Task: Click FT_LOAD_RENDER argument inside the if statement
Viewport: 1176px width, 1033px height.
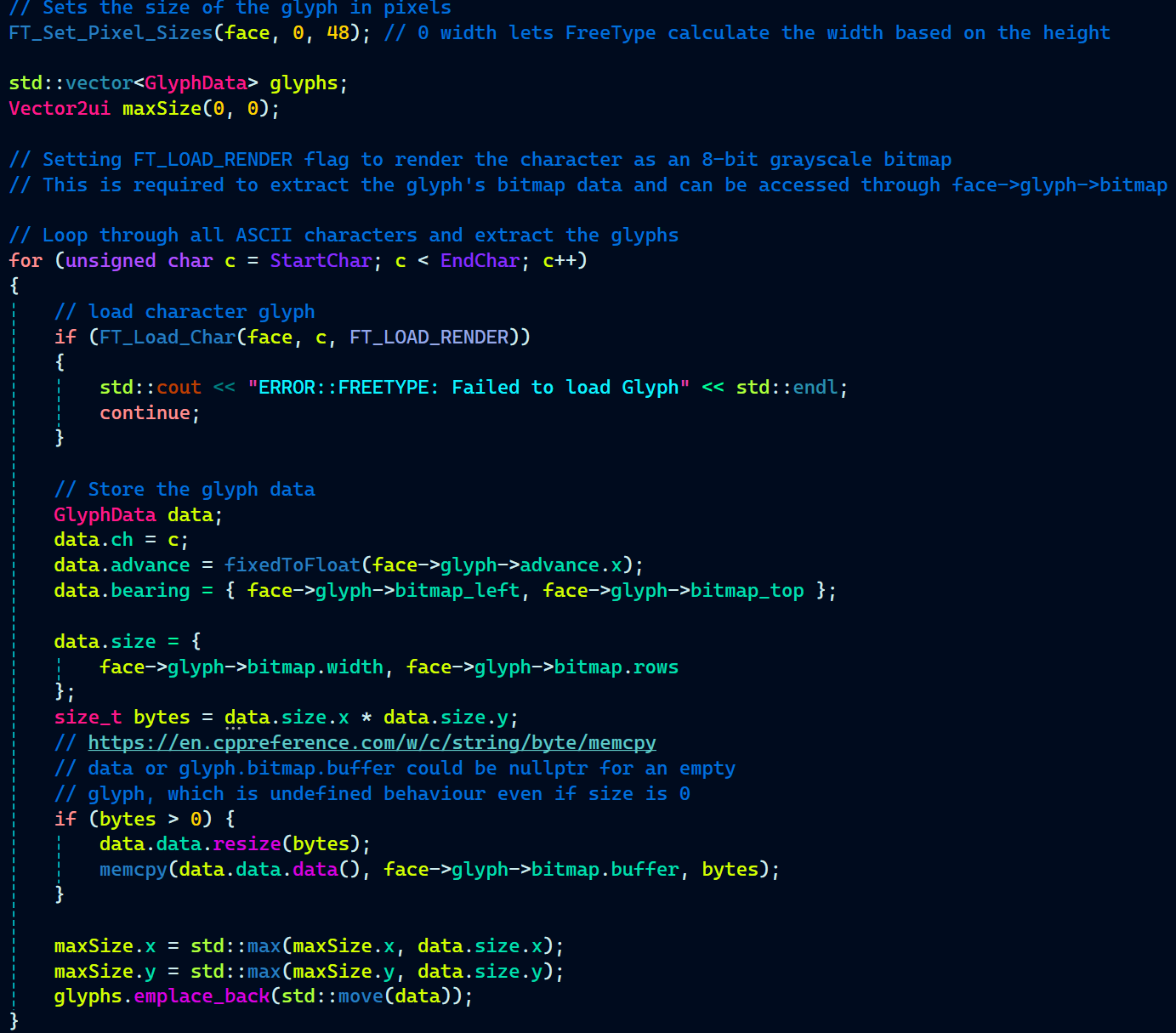Action: click(429, 338)
